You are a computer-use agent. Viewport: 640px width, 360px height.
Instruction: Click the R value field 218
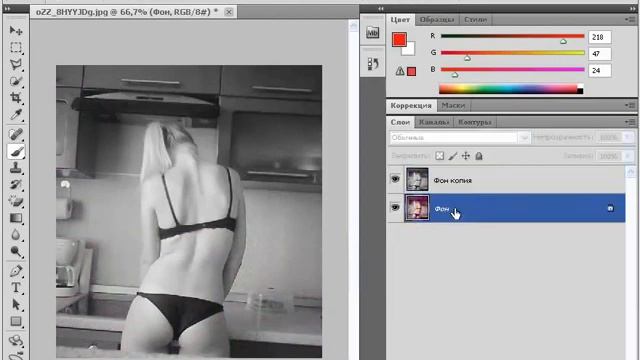[600, 37]
